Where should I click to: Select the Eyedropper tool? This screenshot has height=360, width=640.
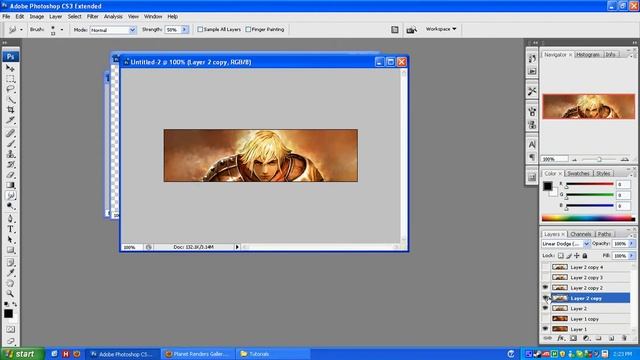10,273
